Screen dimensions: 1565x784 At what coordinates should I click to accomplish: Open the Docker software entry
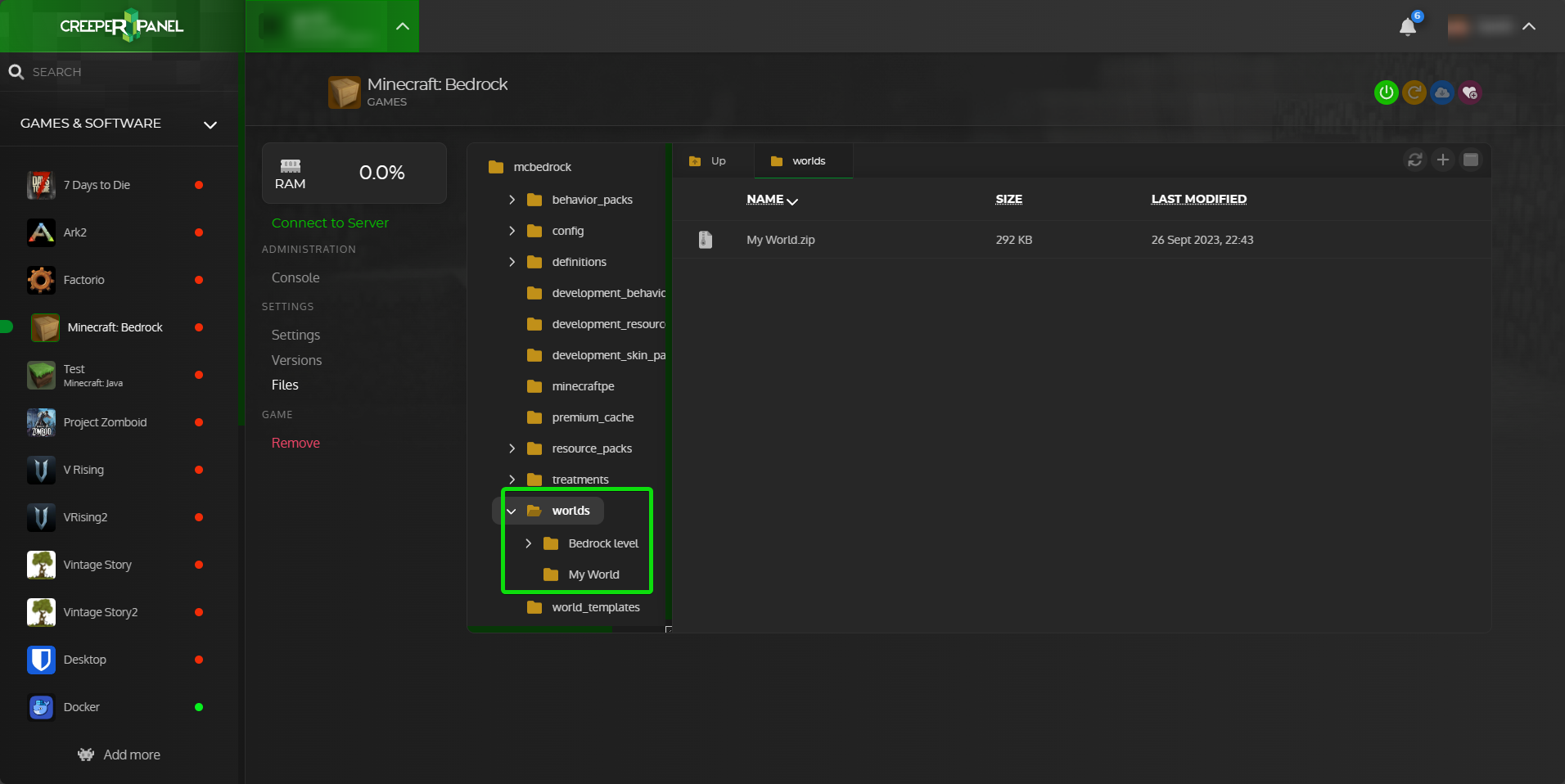pyautogui.click(x=119, y=707)
